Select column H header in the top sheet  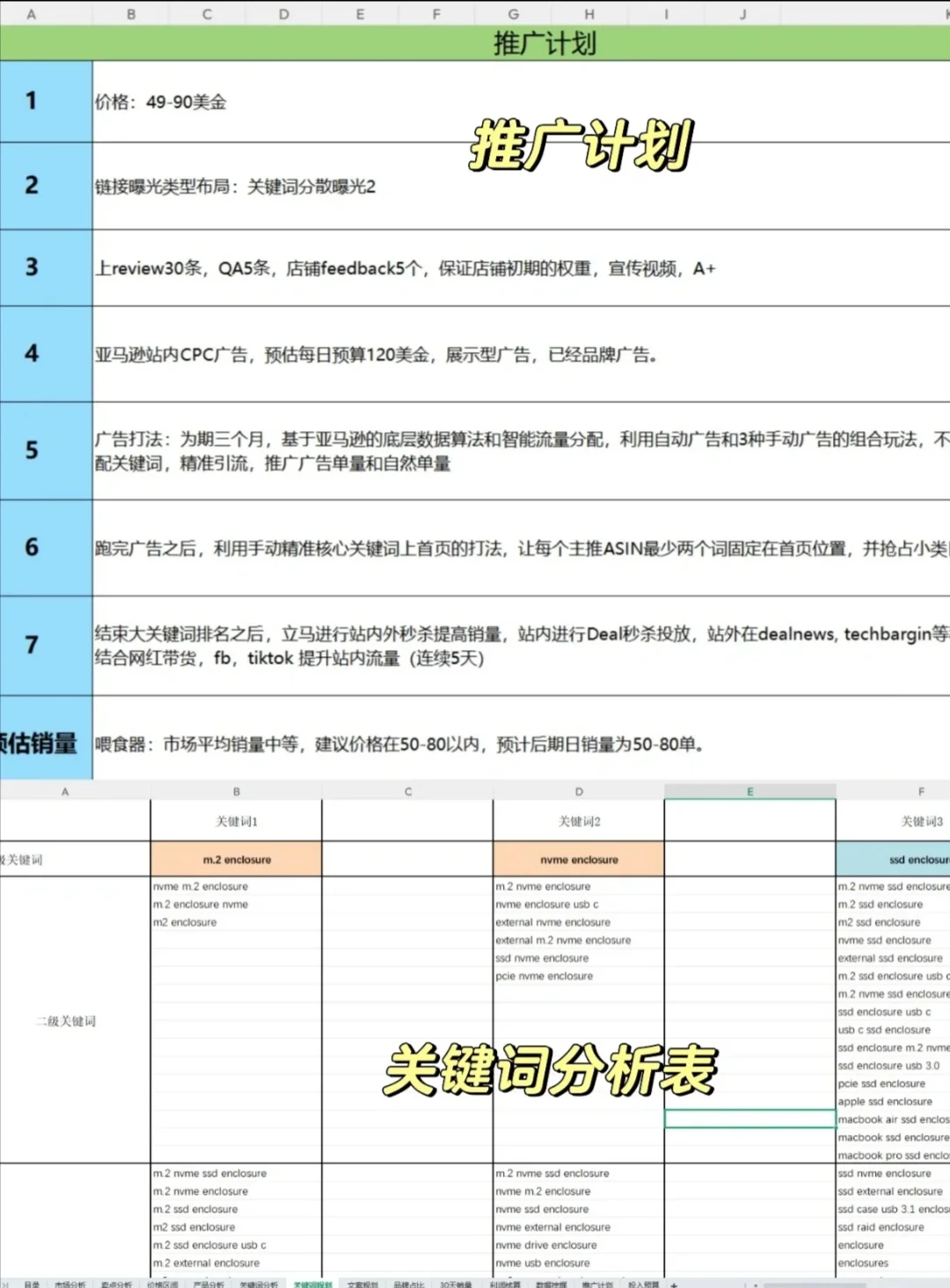pos(589,14)
